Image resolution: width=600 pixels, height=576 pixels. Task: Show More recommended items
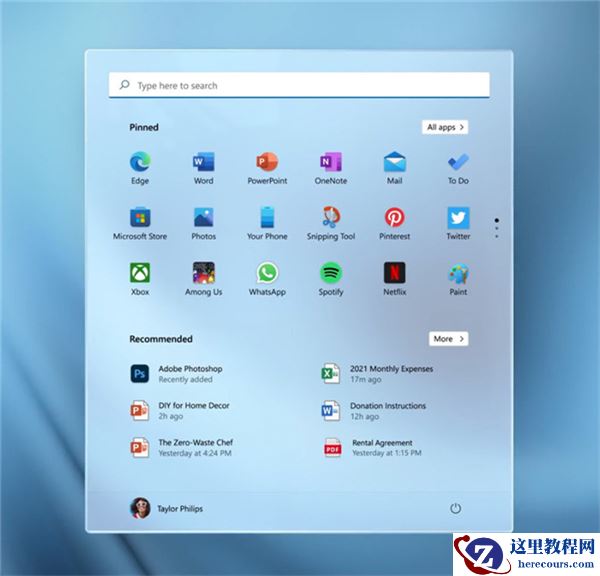click(448, 339)
